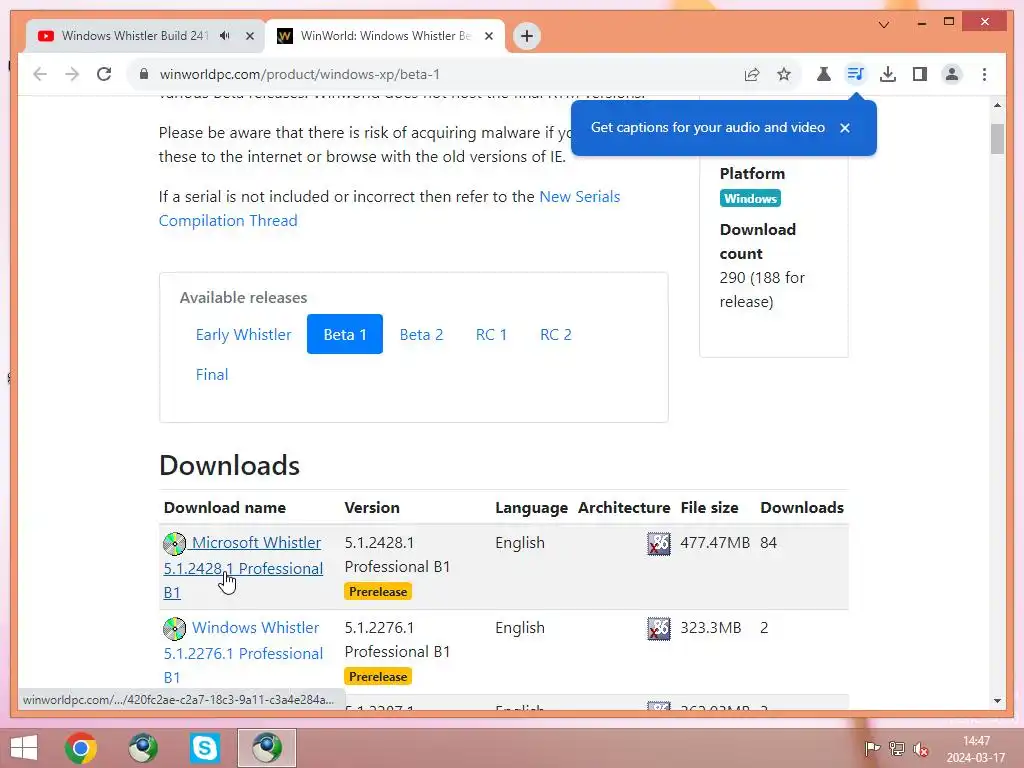Screen dimensions: 1024x768
Task: Switch to the RC 1 release
Action: [491, 334]
